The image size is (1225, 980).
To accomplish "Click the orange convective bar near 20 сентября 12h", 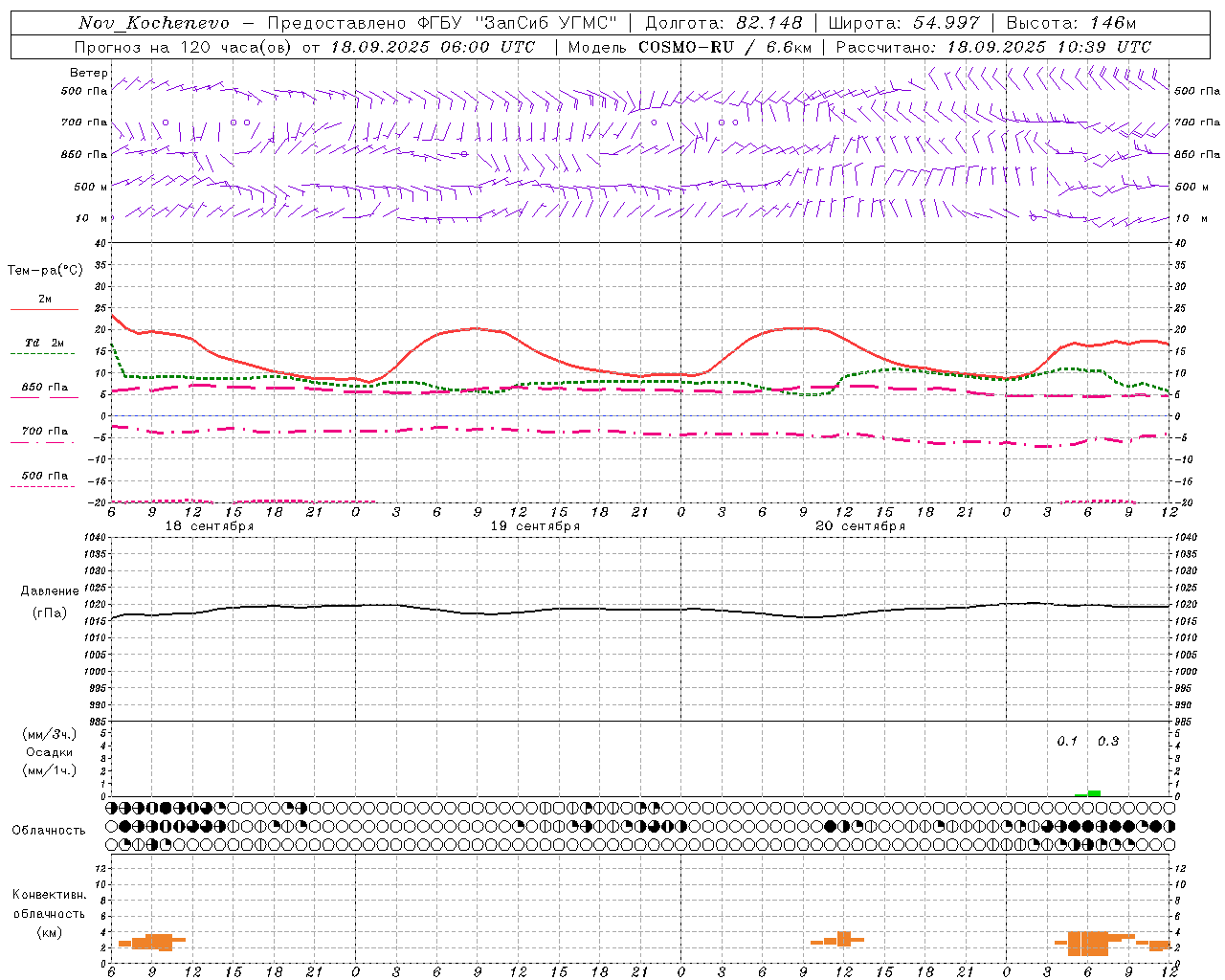I will 844,939.
